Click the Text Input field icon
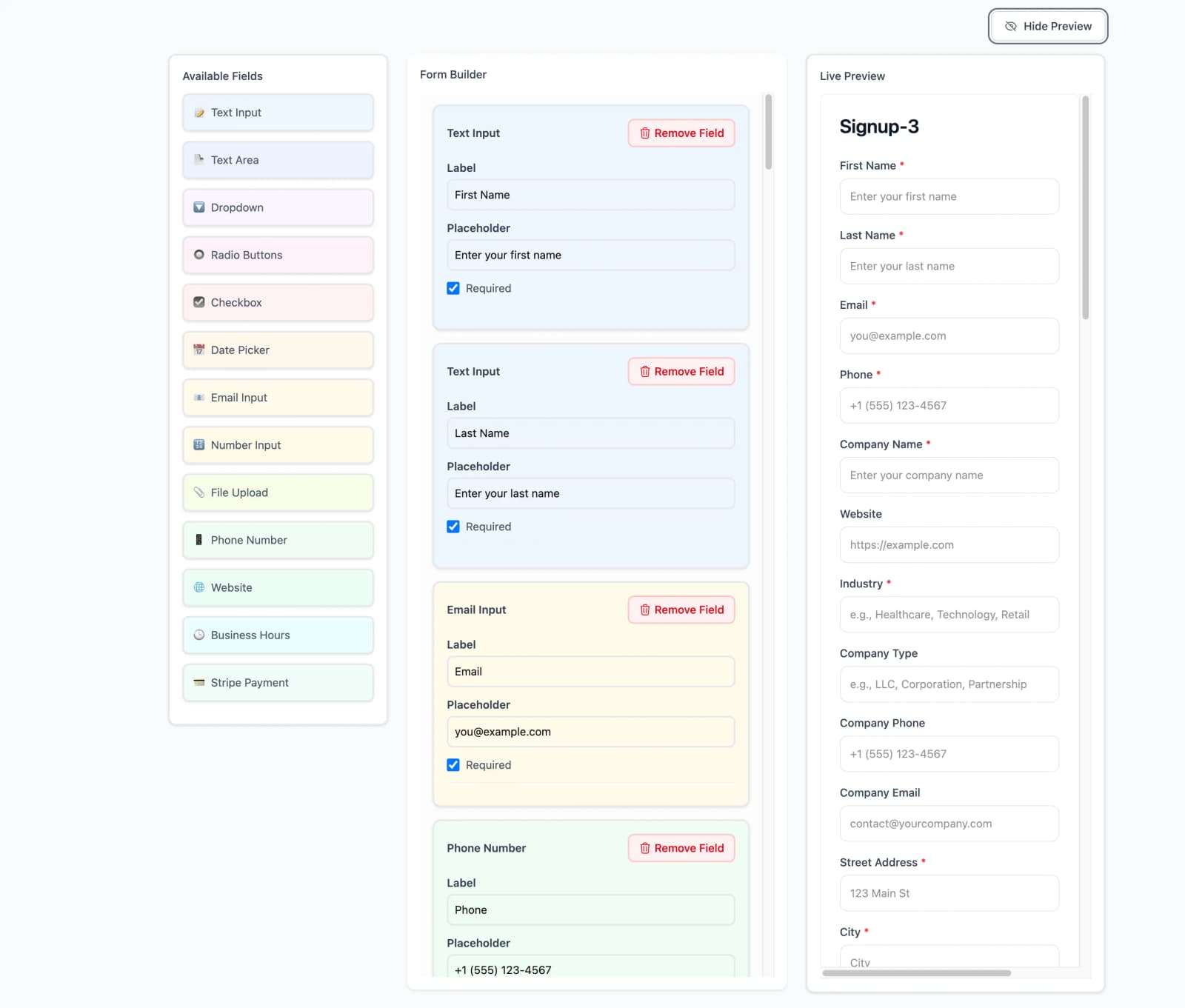The image size is (1185, 1008). click(199, 113)
